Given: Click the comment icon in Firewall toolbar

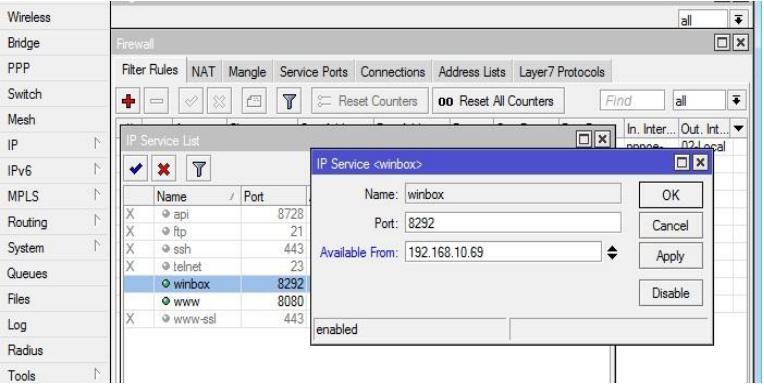Looking at the screenshot, I should coord(254,101).
